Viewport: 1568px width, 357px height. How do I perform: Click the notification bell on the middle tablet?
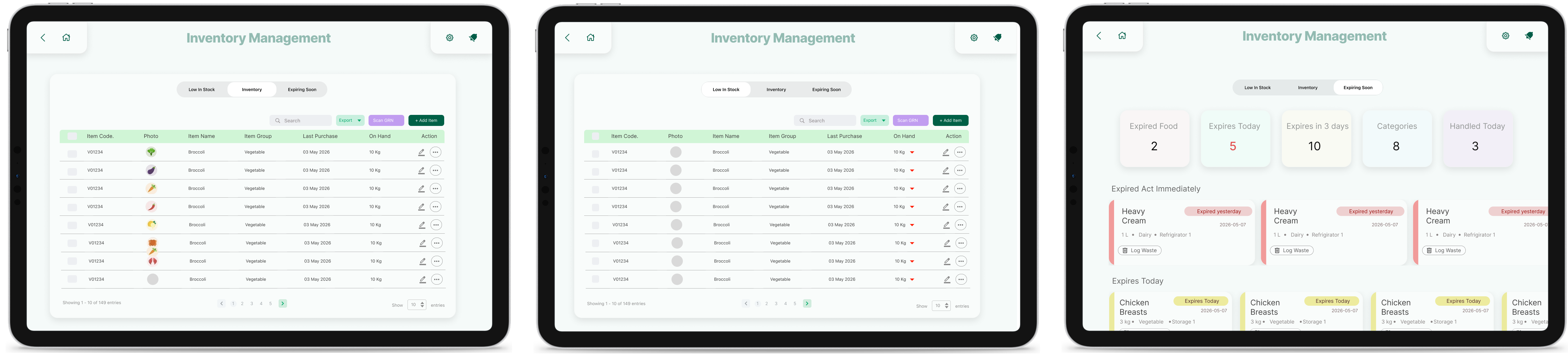pos(997,38)
